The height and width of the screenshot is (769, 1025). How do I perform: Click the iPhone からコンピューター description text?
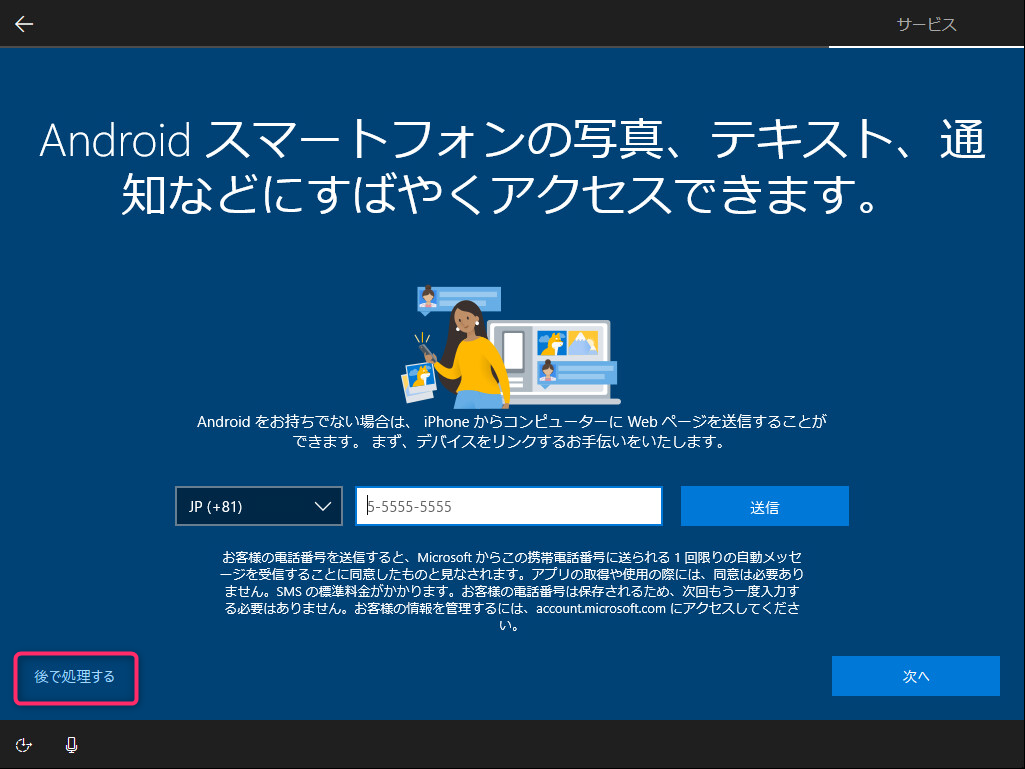click(512, 432)
